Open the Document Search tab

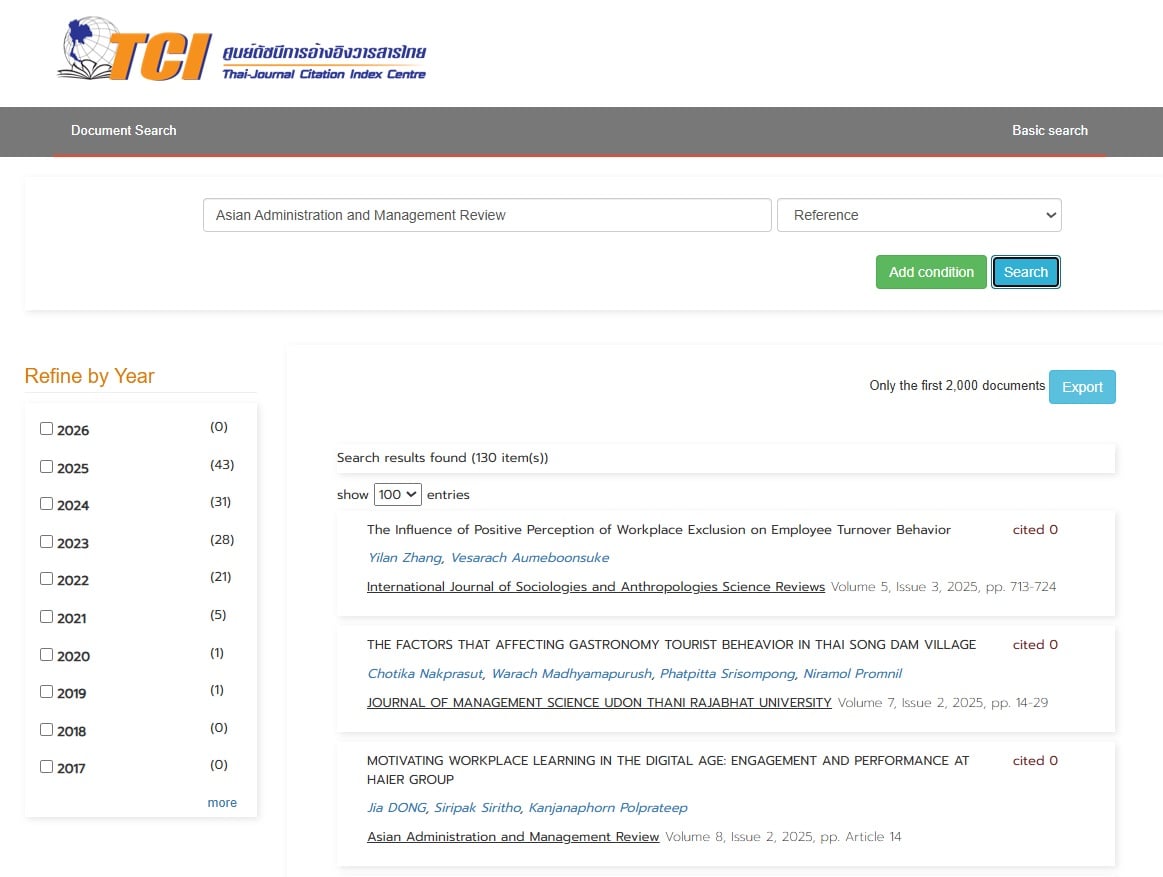coord(123,130)
